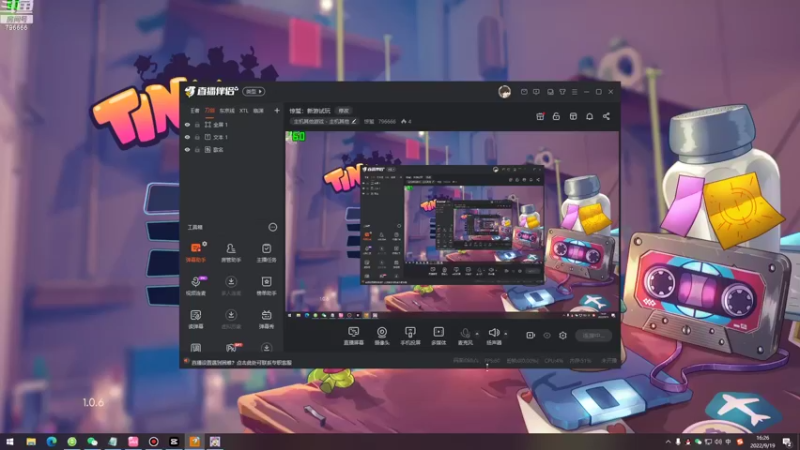Screen dimensions: 800x450
Task: Add a 多媒体 media source
Action: [438, 336]
